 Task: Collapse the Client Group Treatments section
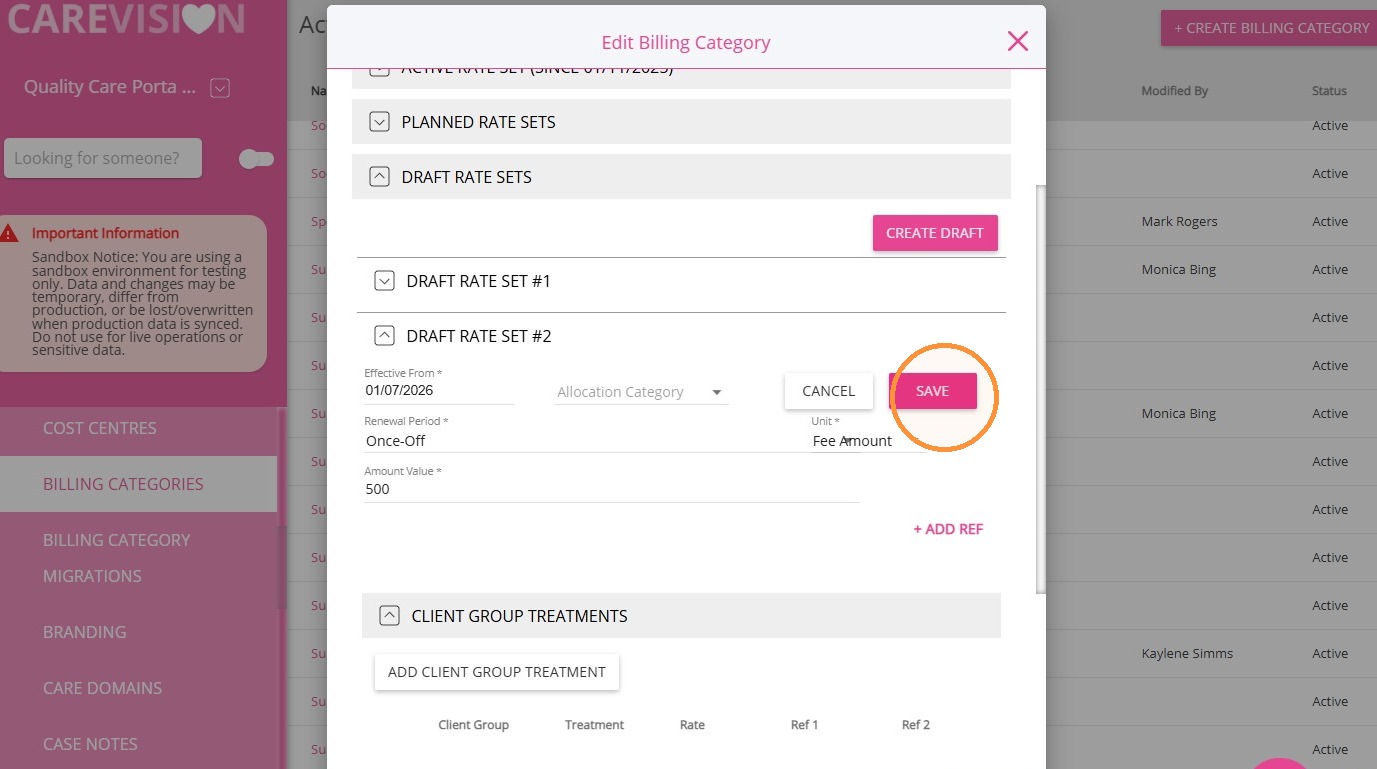coord(389,616)
